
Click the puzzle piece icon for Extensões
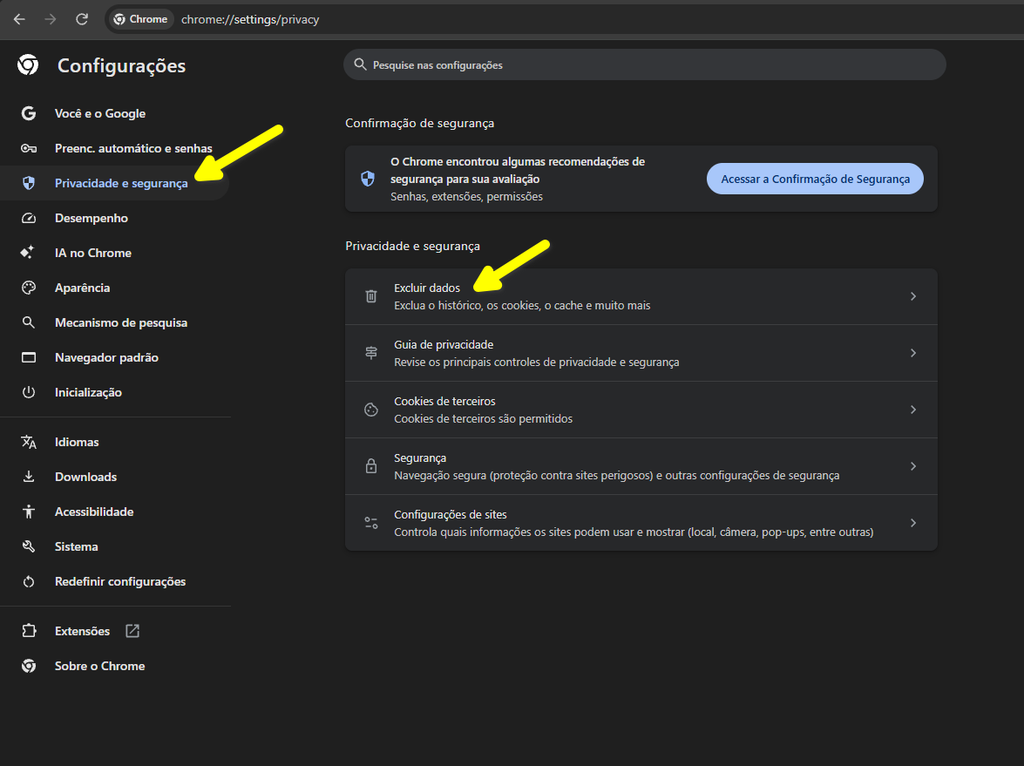[29, 631]
